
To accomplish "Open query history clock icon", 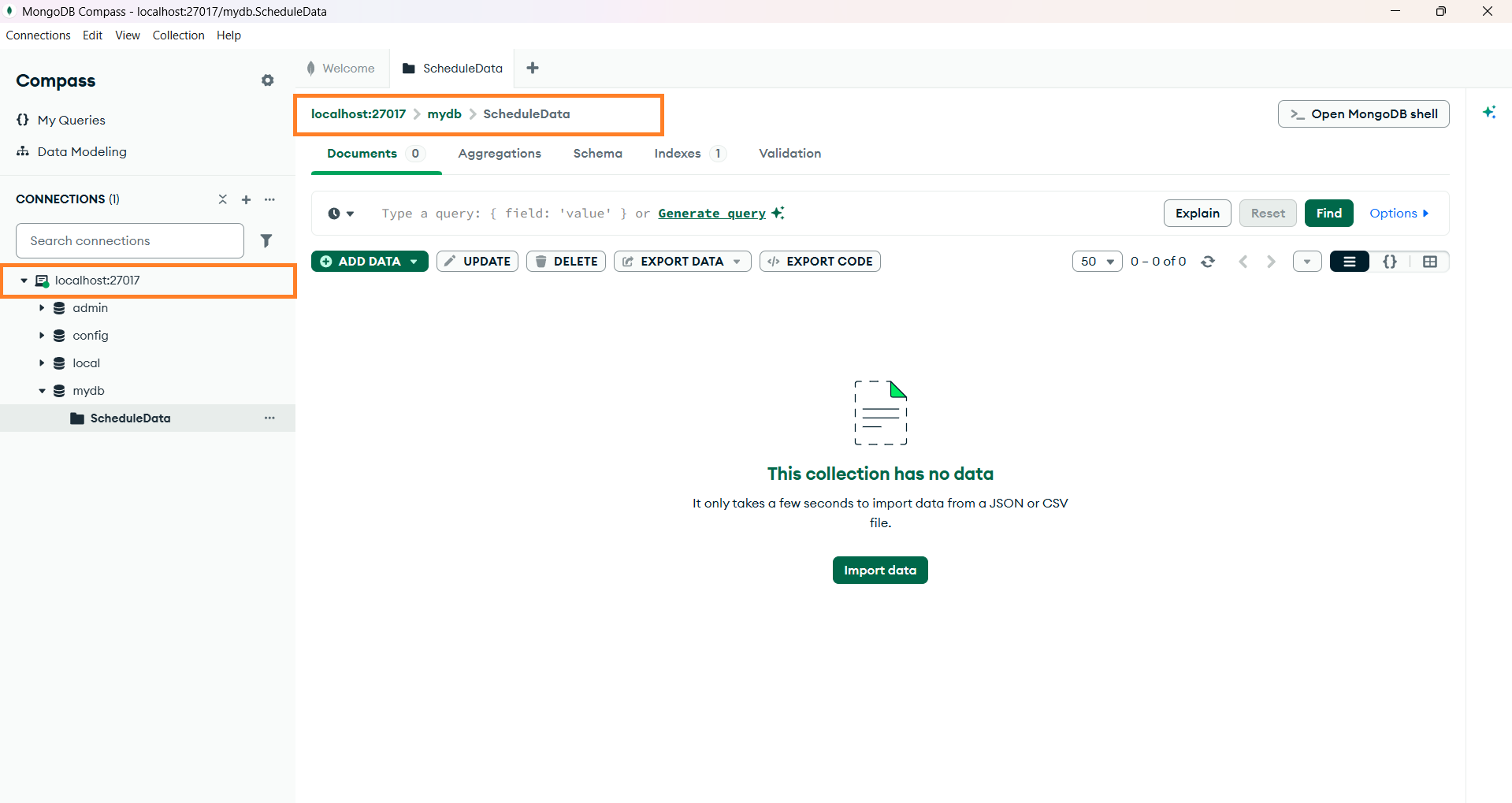I will click(x=335, y=213).
